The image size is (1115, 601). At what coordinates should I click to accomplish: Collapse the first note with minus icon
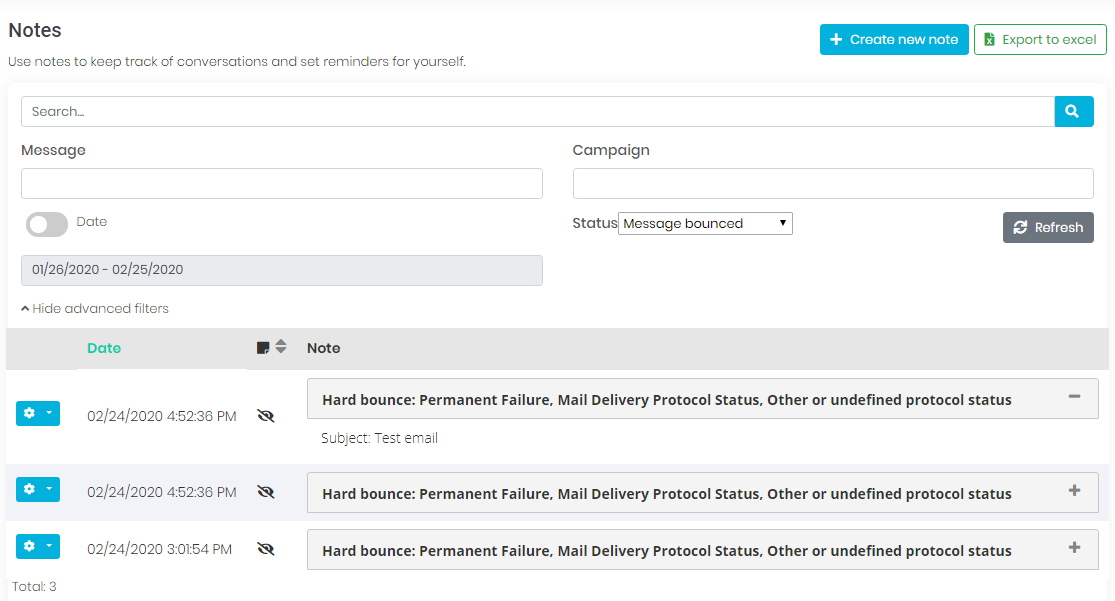[1074, 397]
